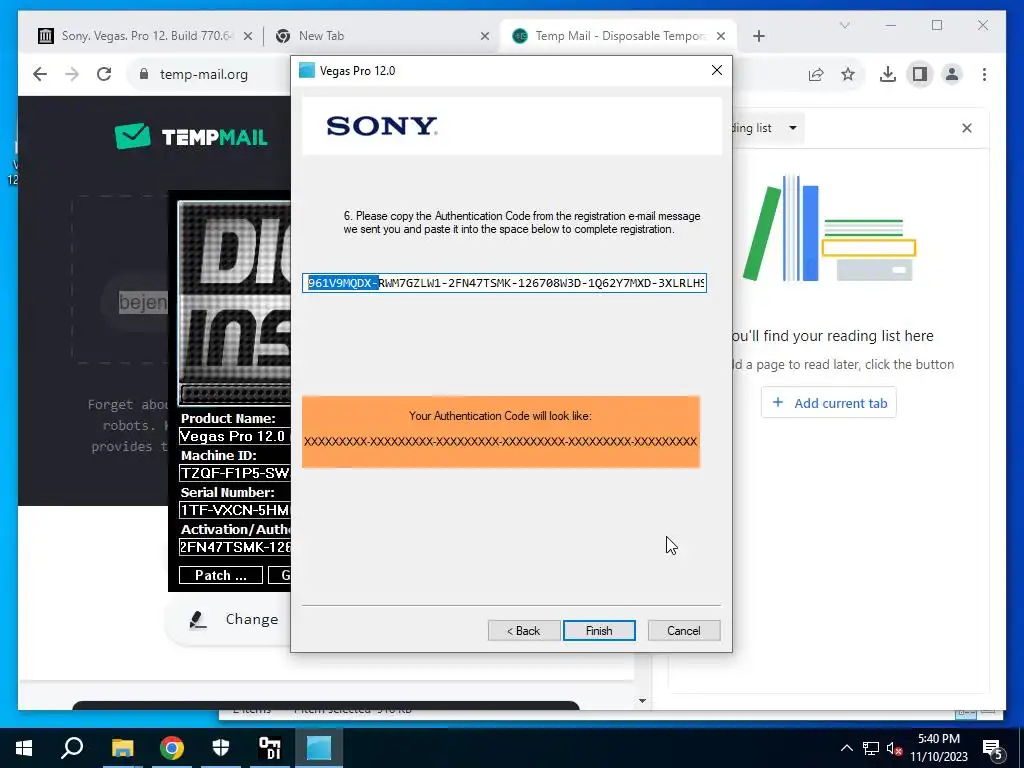View site info via the lock icon
Viewport: 1024px width, 768px height.
144,74
